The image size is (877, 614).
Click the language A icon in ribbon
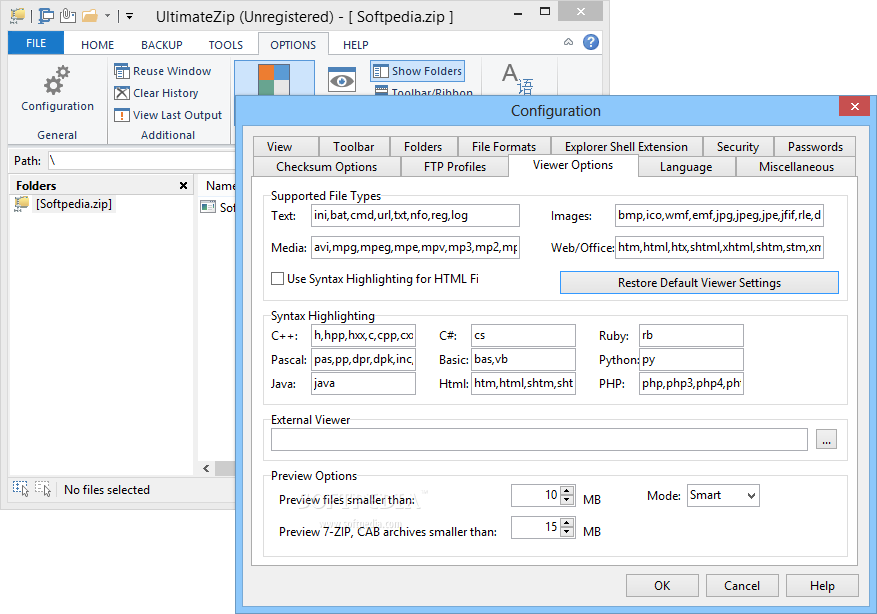[x=517, y=79]
